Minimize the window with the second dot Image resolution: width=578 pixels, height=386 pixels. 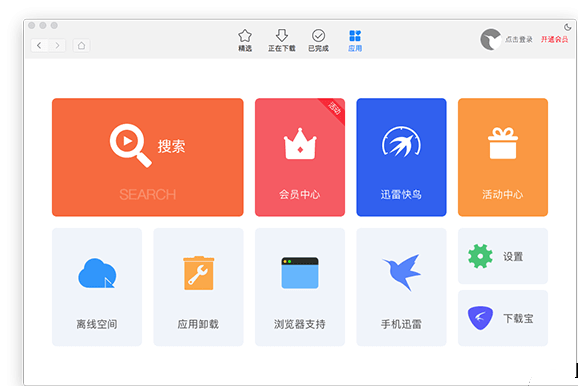tap(43, 25)
